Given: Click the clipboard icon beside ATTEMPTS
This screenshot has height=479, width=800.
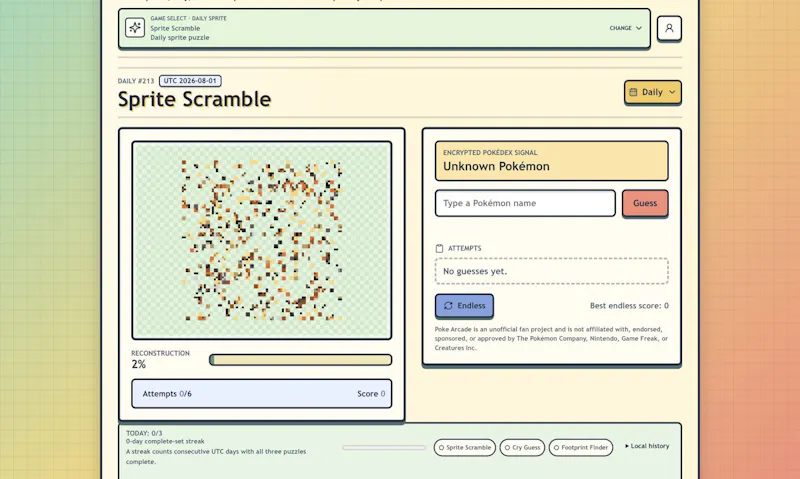Looking at the screenshot, I should [x=439, y=248].
